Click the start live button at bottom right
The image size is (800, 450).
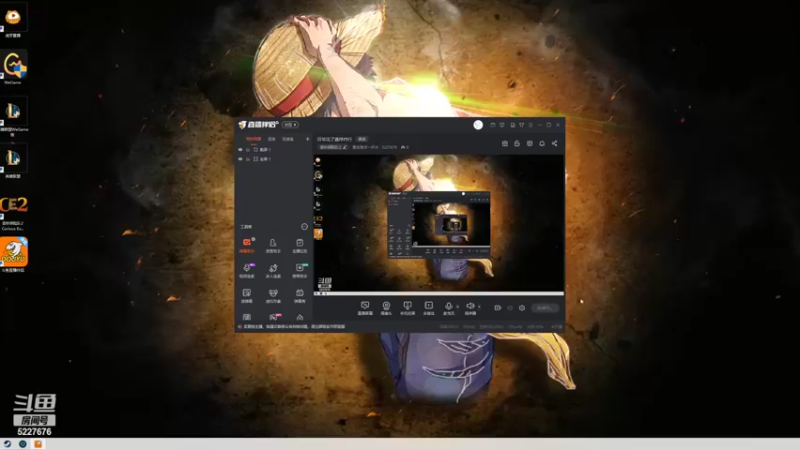[x=544, y=308]
